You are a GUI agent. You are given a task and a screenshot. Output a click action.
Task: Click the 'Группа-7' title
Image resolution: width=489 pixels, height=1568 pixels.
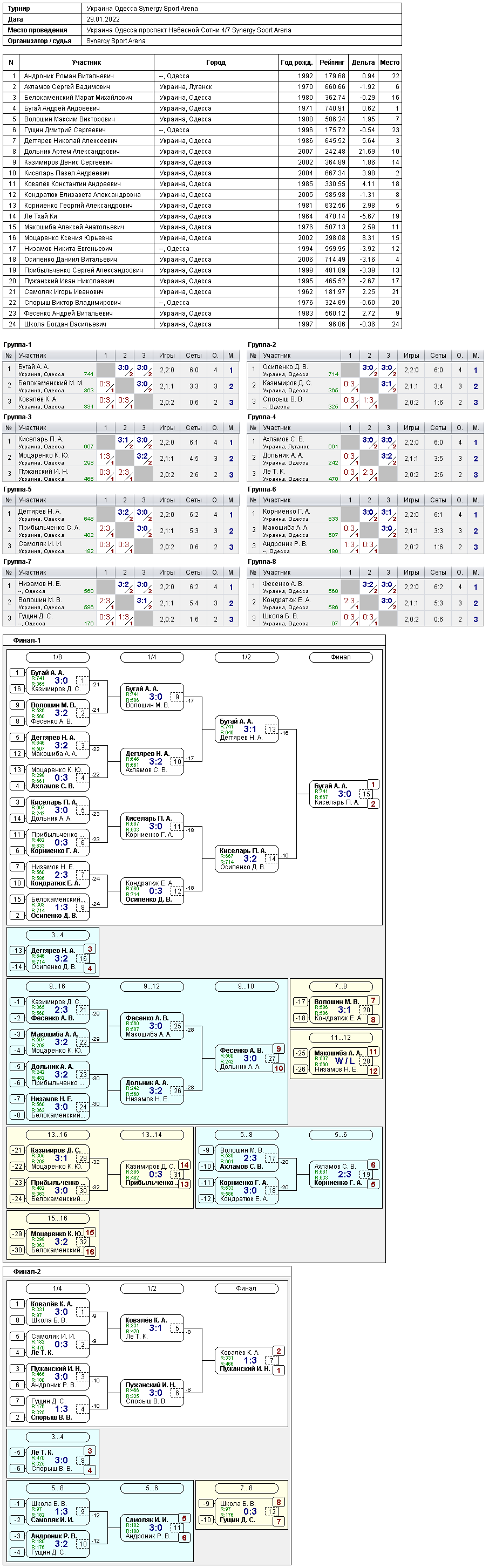click(17, 562)
